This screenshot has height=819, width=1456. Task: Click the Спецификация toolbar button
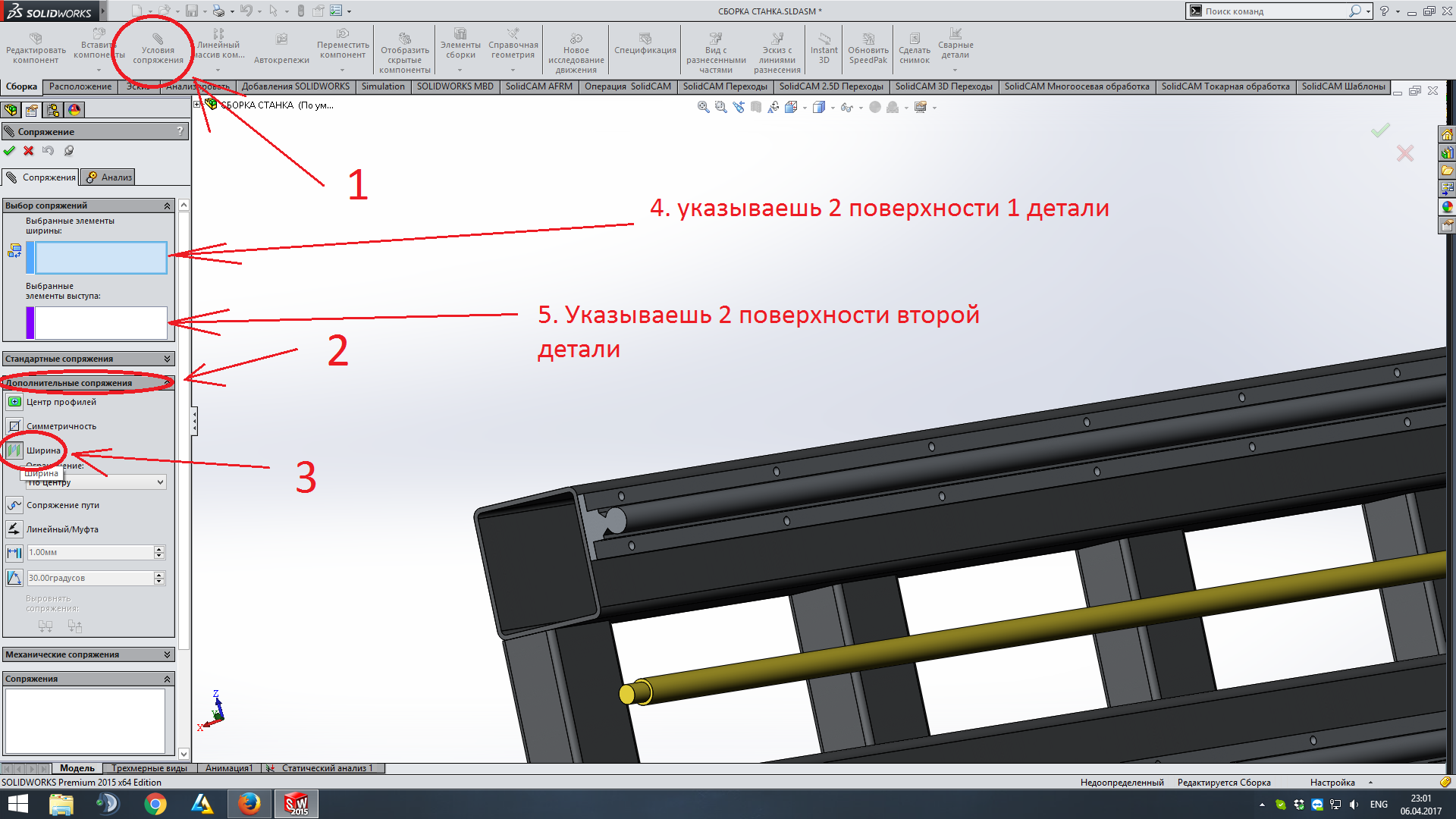(x=645, y=44)
